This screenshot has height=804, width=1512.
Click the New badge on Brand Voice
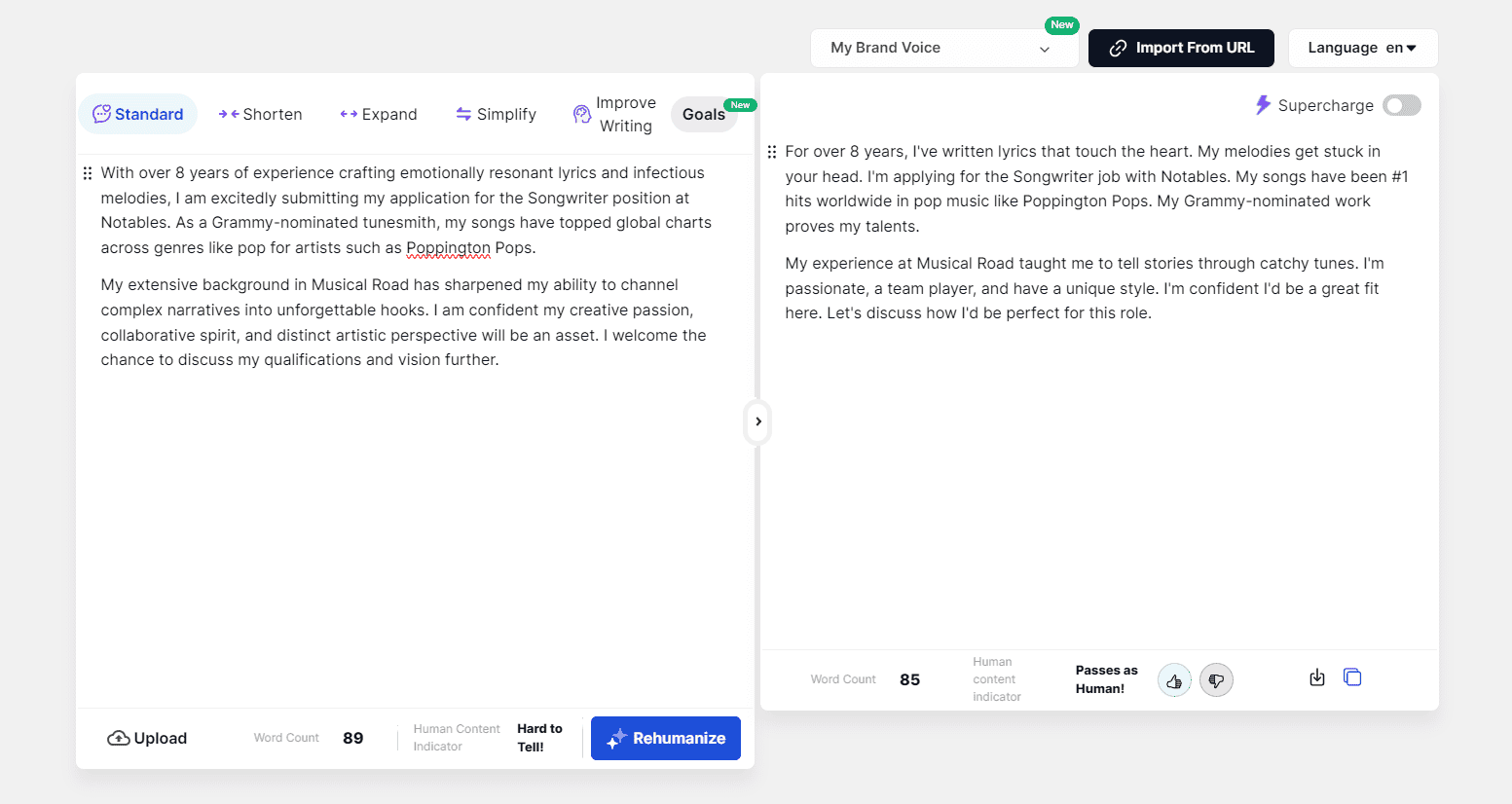click(1062, 25)
